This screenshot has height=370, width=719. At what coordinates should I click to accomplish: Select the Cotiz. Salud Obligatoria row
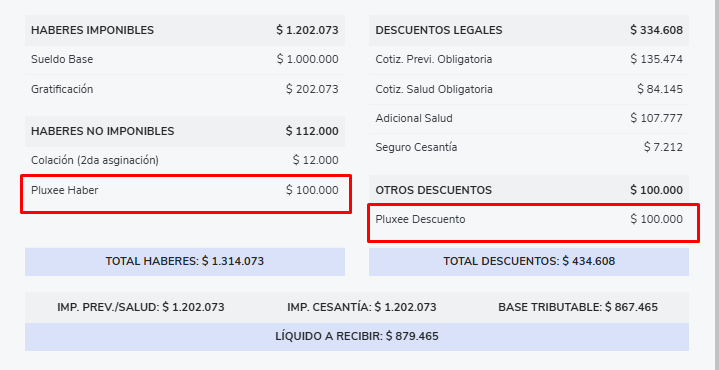pos(529,89)
